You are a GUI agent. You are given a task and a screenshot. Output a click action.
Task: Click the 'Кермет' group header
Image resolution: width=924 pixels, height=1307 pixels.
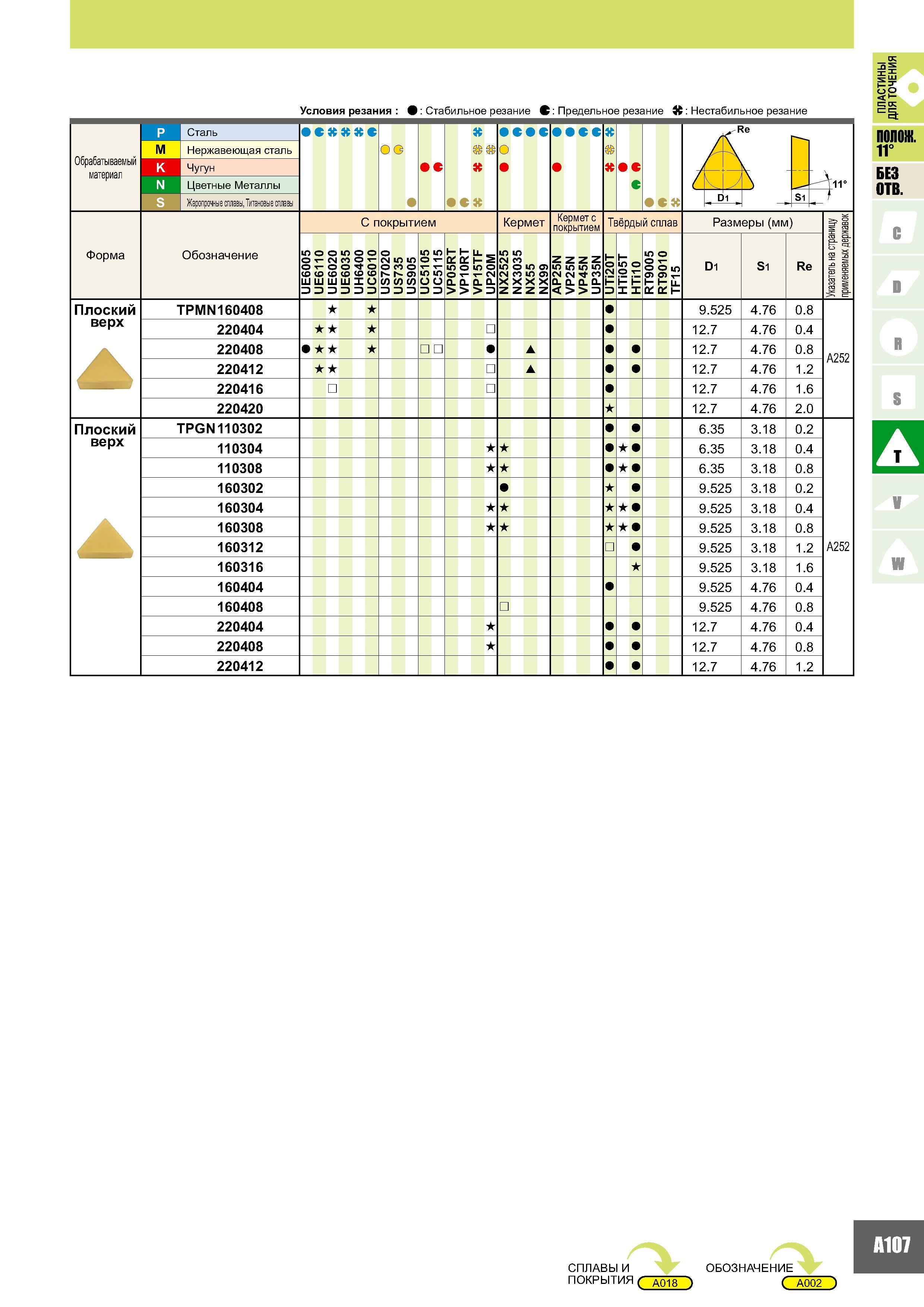[524, 222]
